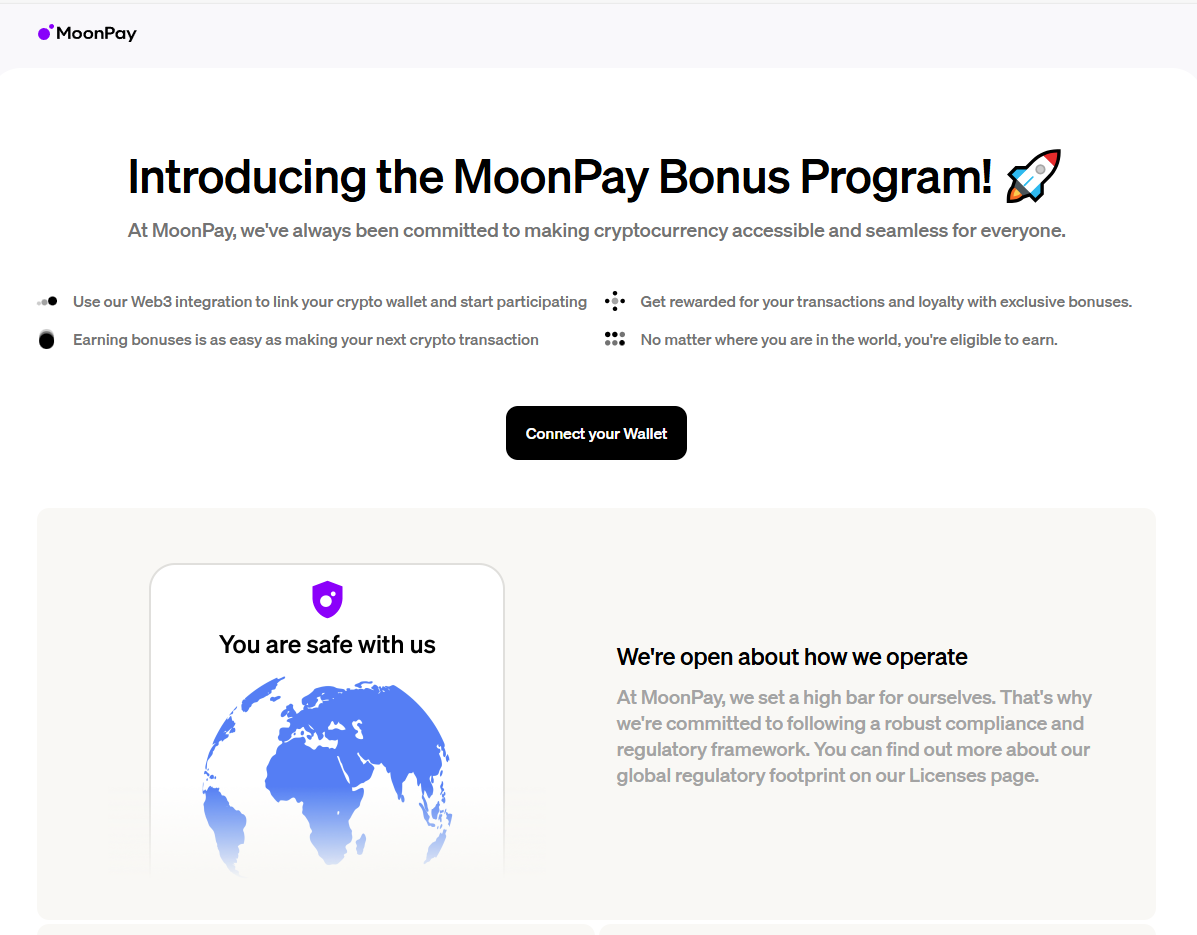
Task: Click the rocket emoji beside the headline
Action: (x=1033, y=176)
